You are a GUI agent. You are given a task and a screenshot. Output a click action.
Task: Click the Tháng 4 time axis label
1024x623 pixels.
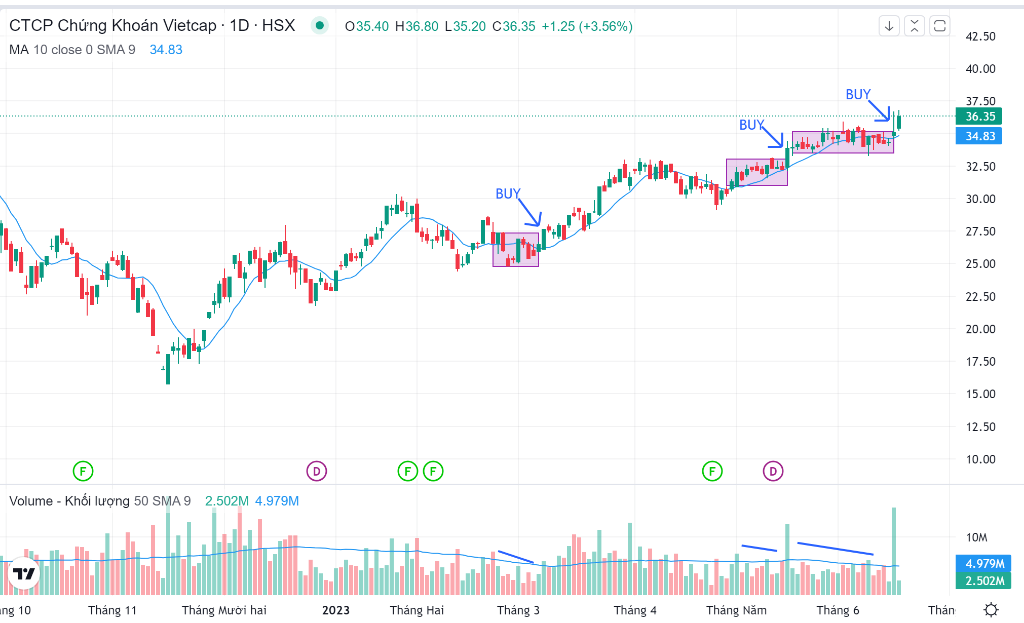click(x=635, y=610)
